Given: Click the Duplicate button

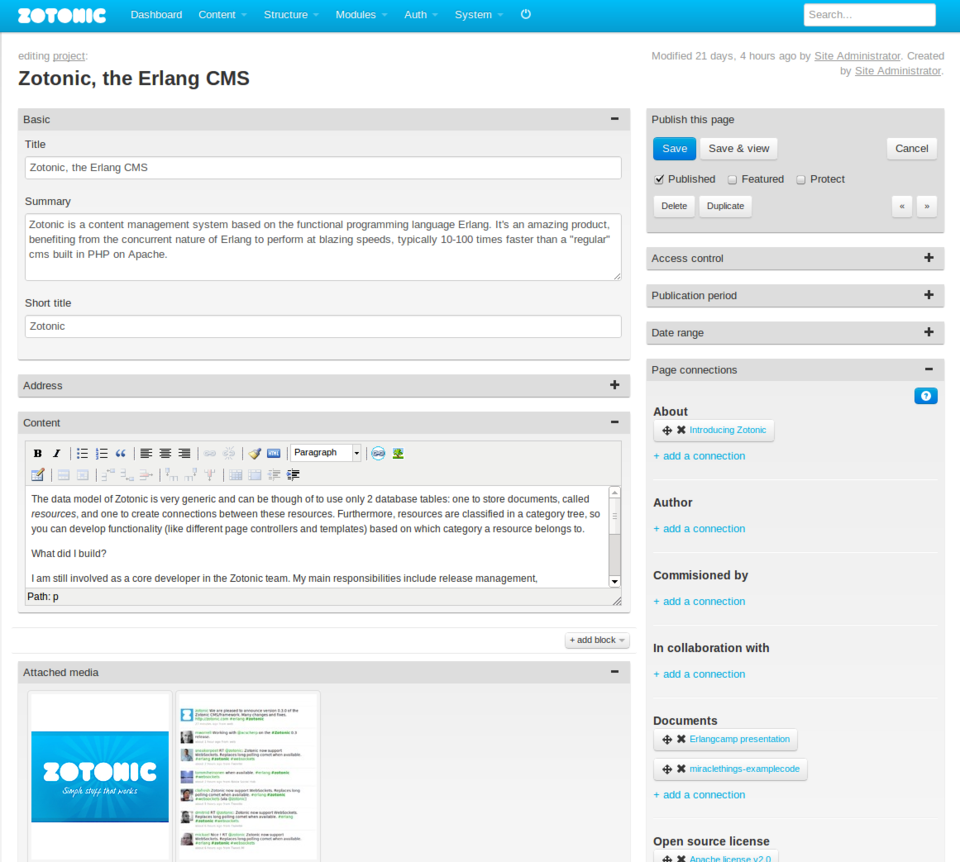Looking at the screenshot, I should [726, 206].
